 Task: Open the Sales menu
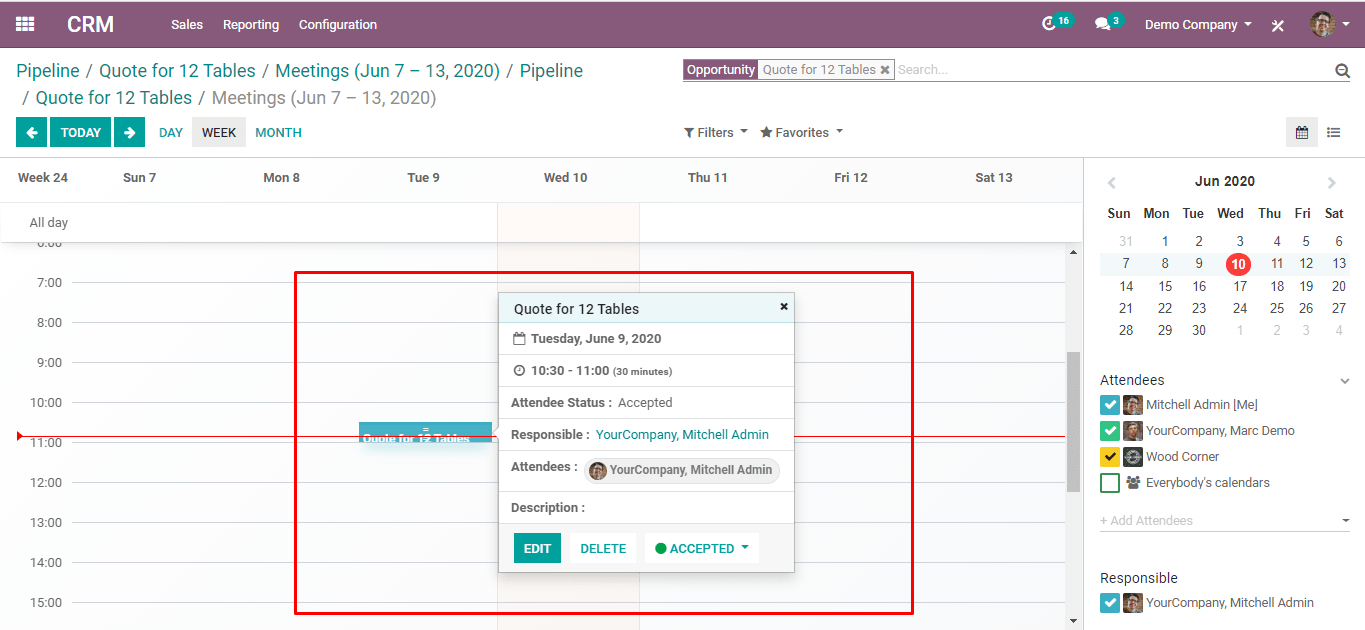(187, 24)
